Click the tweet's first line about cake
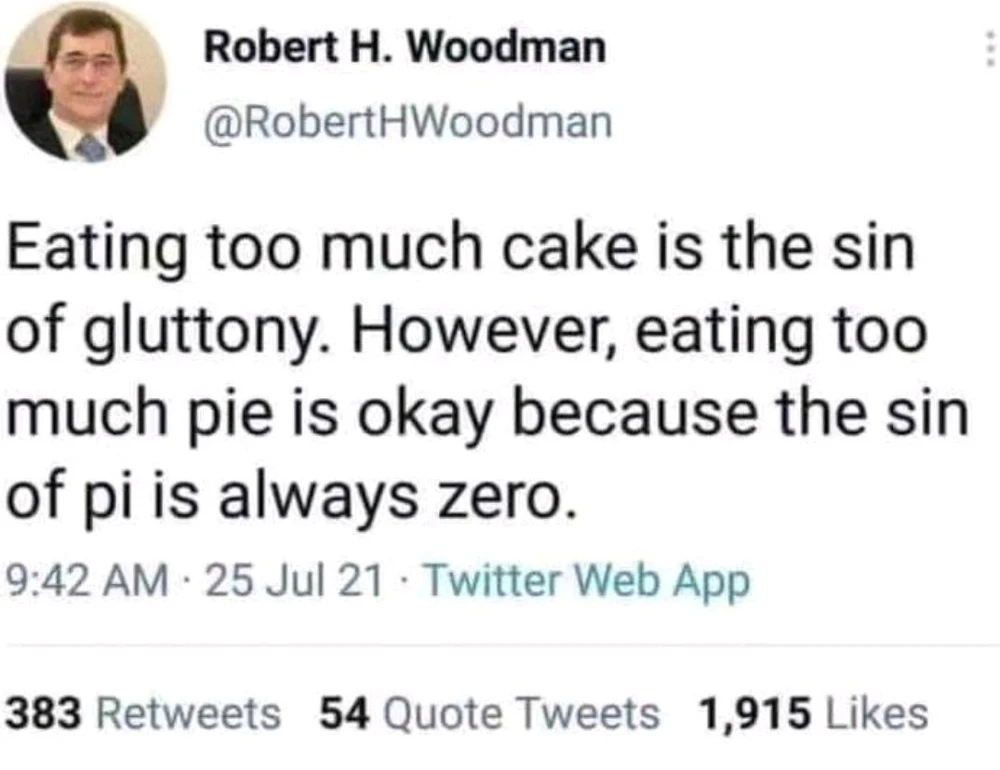This screenshot has width=1000, height=770. [461, 250]
